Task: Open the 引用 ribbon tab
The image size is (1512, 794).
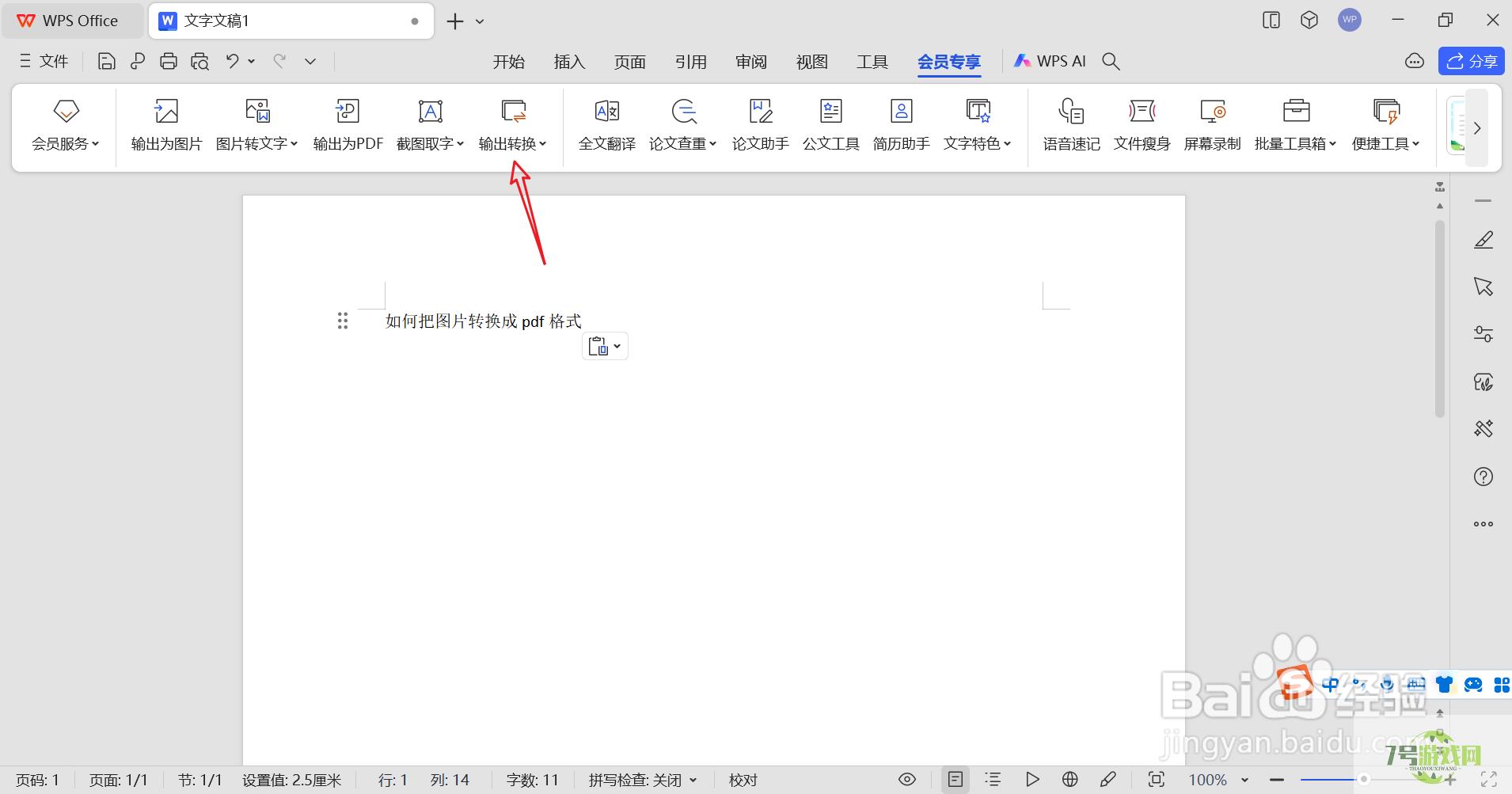Action: click(690, 62)
